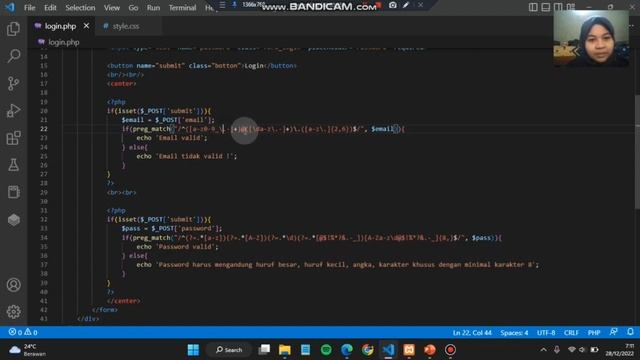Click the Bandicam pin icon
The height and width of the screenshot is (360, 640).
tap(234, 5)
